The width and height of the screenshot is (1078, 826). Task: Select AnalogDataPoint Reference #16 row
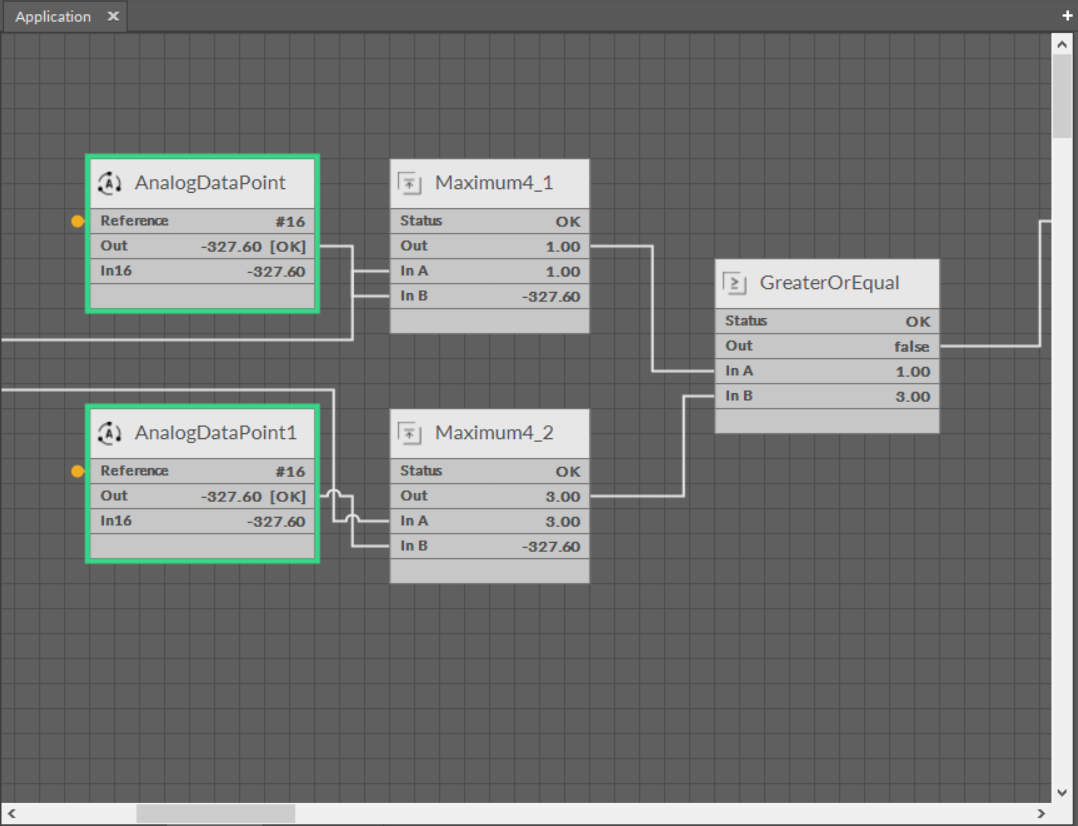[x=202, y=221]
